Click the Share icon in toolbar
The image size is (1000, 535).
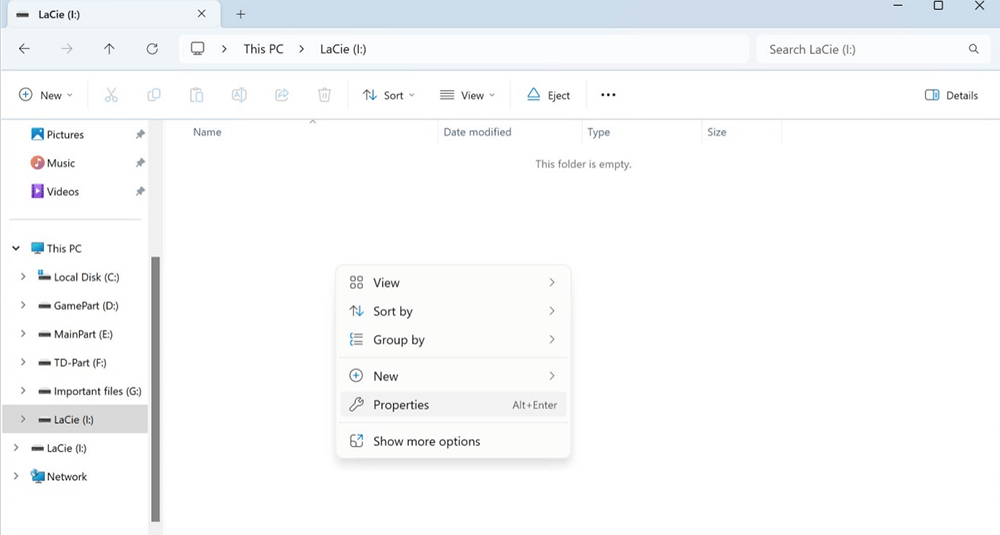(282, 95)
